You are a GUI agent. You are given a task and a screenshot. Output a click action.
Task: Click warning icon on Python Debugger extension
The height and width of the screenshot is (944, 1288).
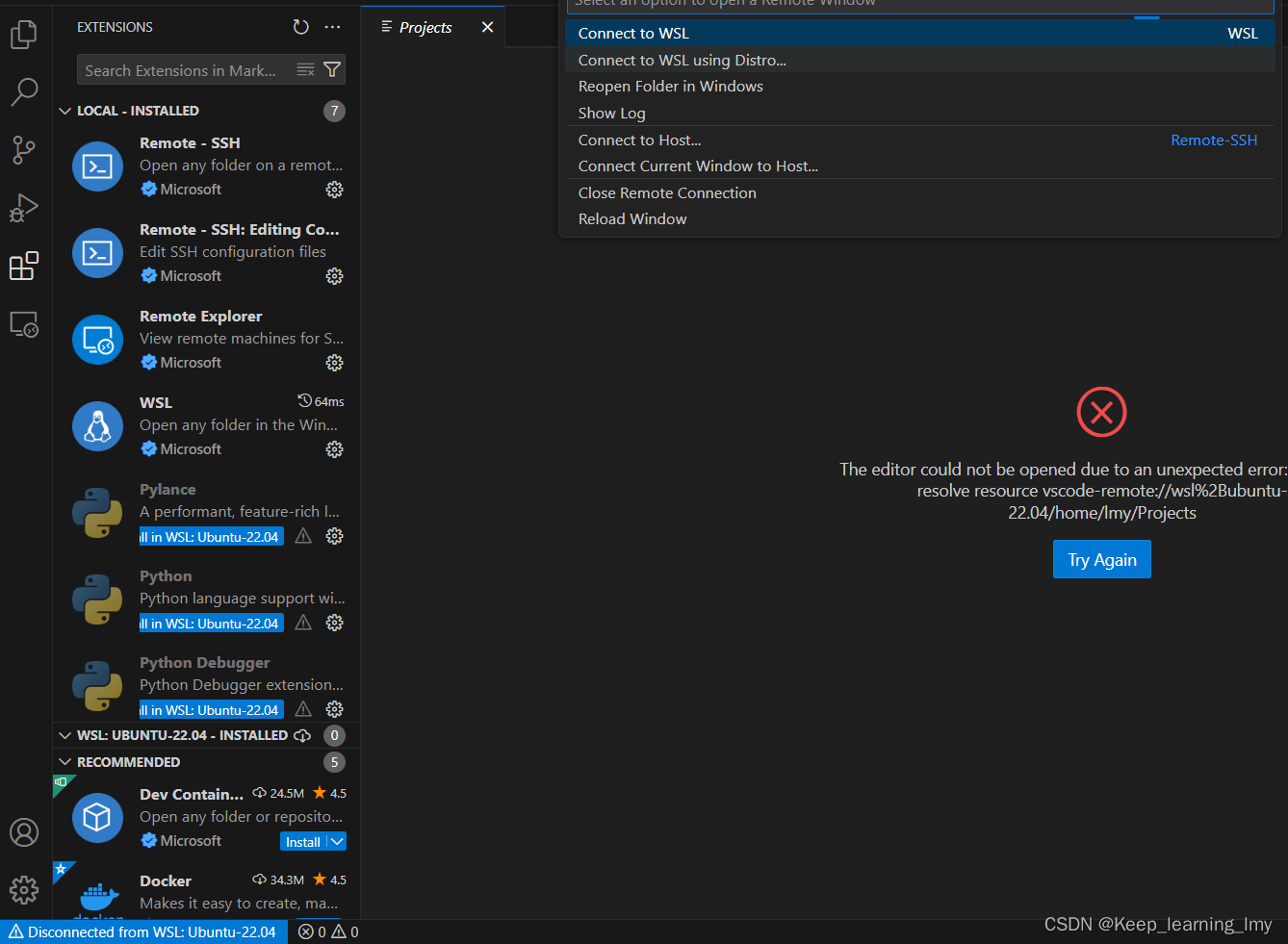(x=303, y=709)
